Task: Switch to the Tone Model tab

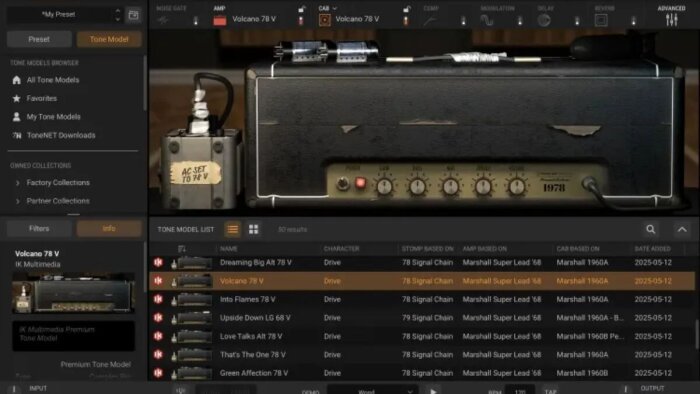Action: [109, 39]
